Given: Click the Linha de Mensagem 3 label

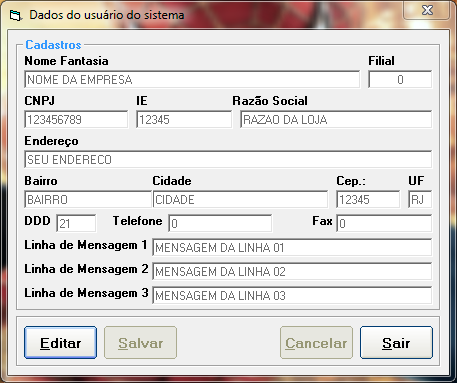Looking at the screenshot, I should point(86,293).
